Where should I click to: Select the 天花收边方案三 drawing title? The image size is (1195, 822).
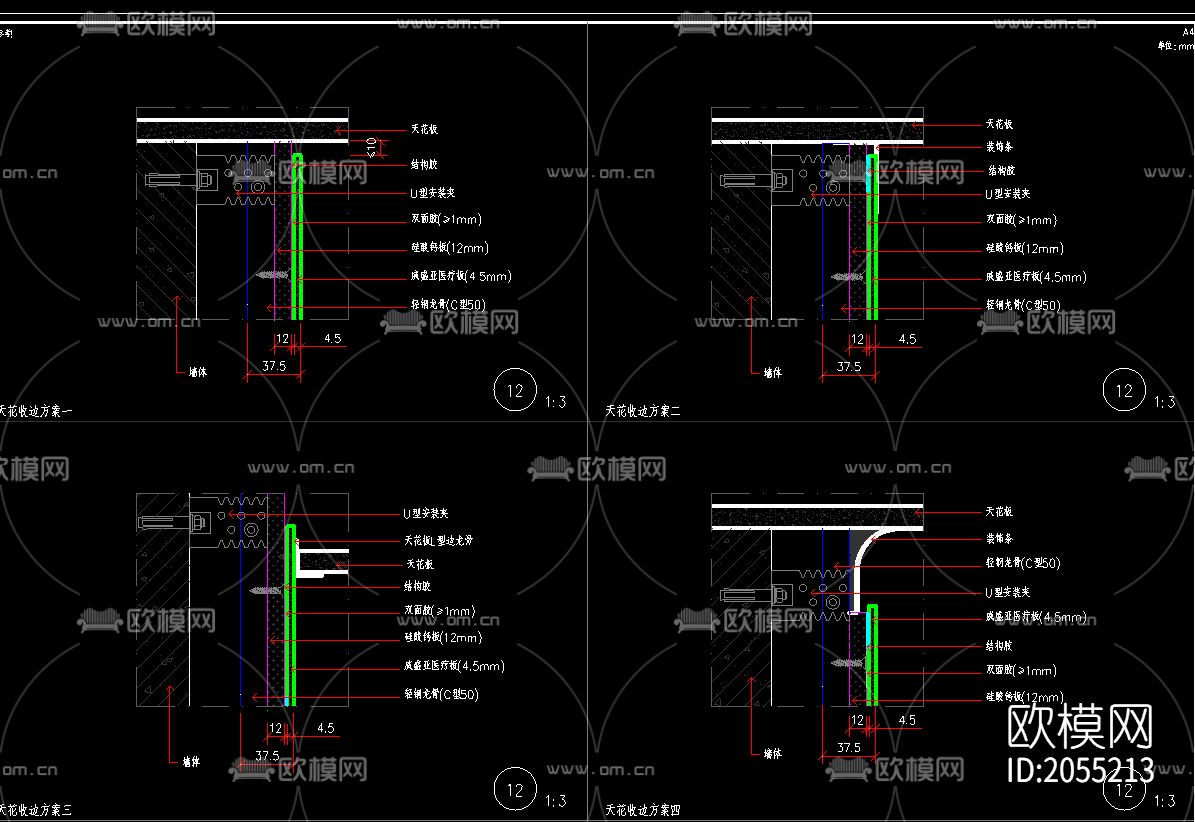[x=35, y=810]
